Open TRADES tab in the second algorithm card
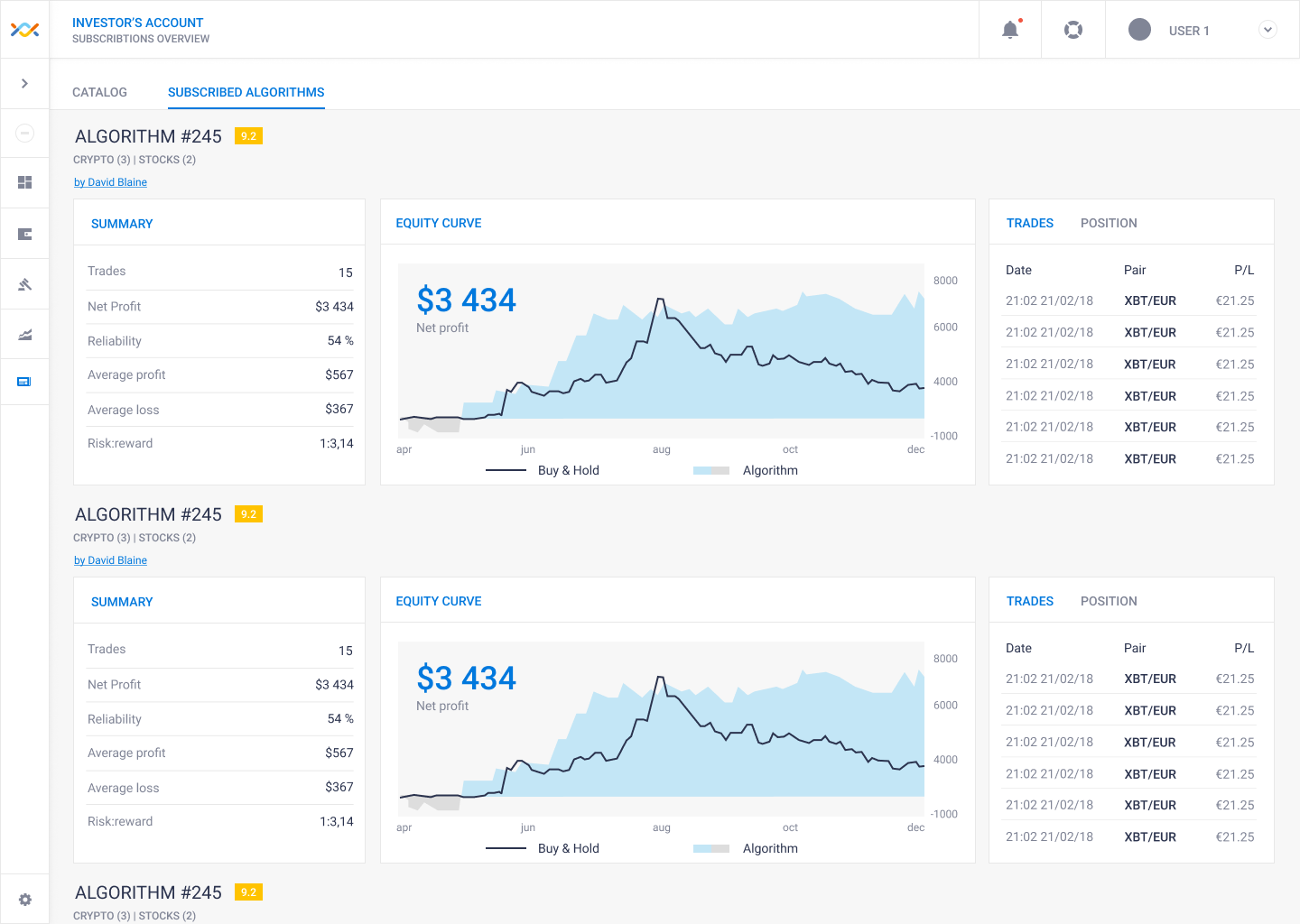This screenshot has height=924, width=1300. pyautogui.click(x=1030, y=601)
